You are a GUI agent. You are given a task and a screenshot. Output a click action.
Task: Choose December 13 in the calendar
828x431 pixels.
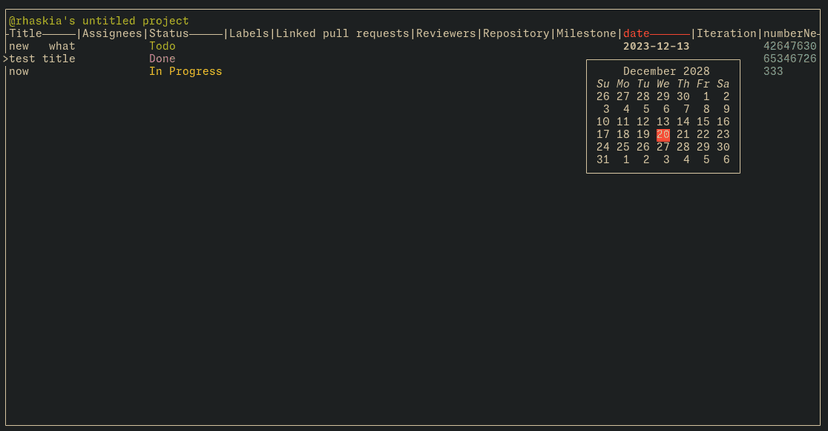tap(663, 122)
